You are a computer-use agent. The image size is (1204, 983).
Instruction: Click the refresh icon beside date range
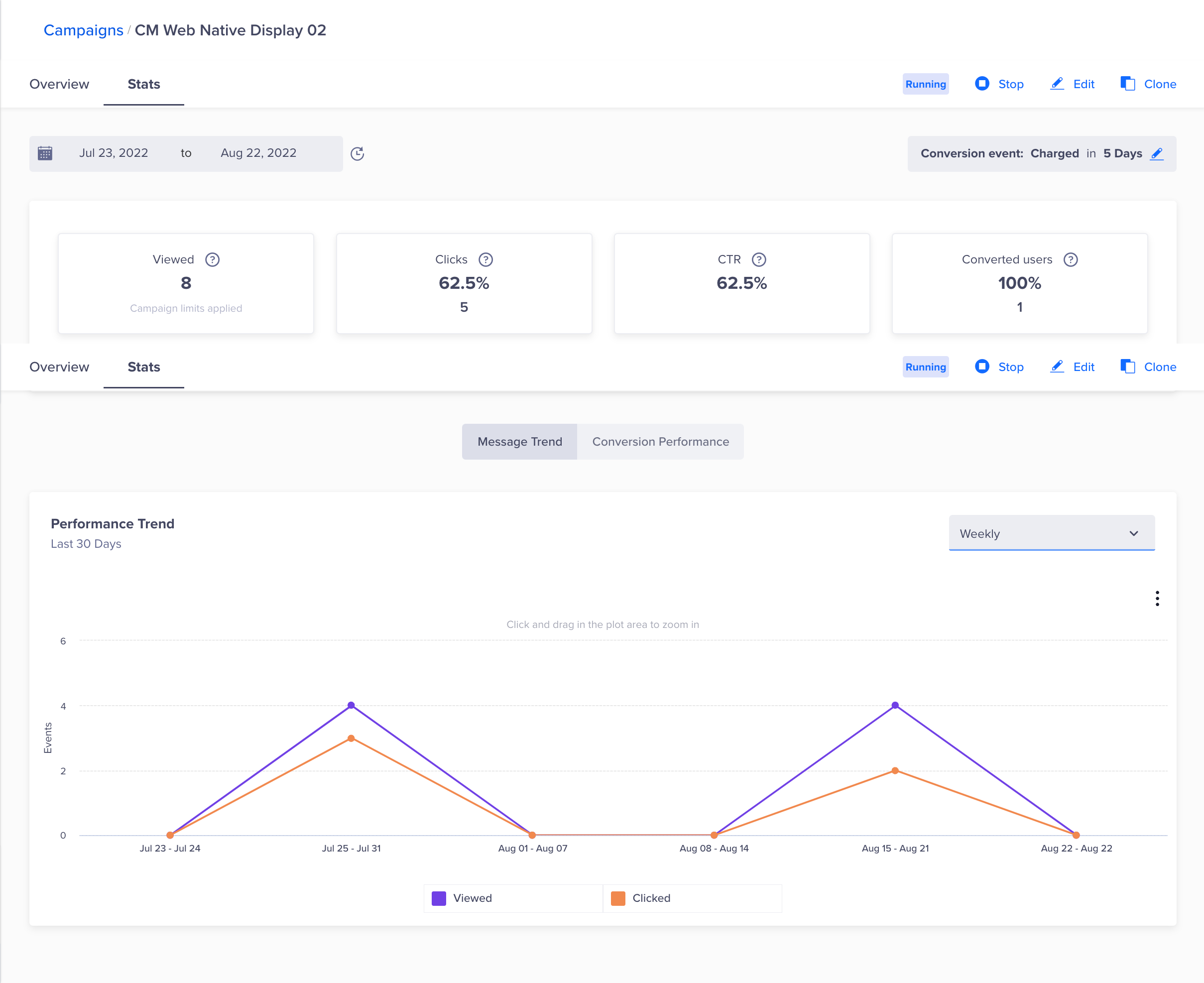point(357,153)
